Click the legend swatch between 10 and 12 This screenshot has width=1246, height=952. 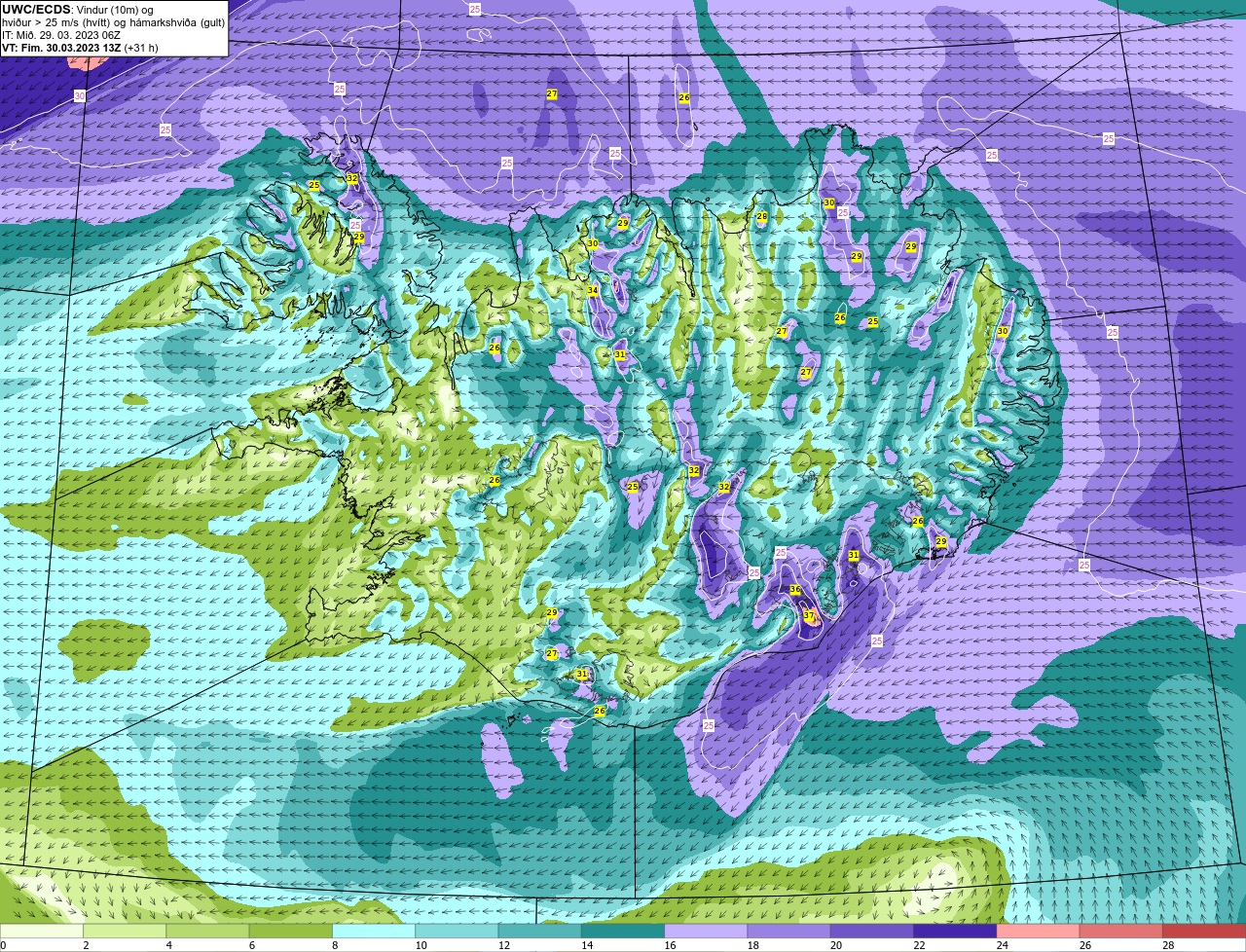point(458,931)
